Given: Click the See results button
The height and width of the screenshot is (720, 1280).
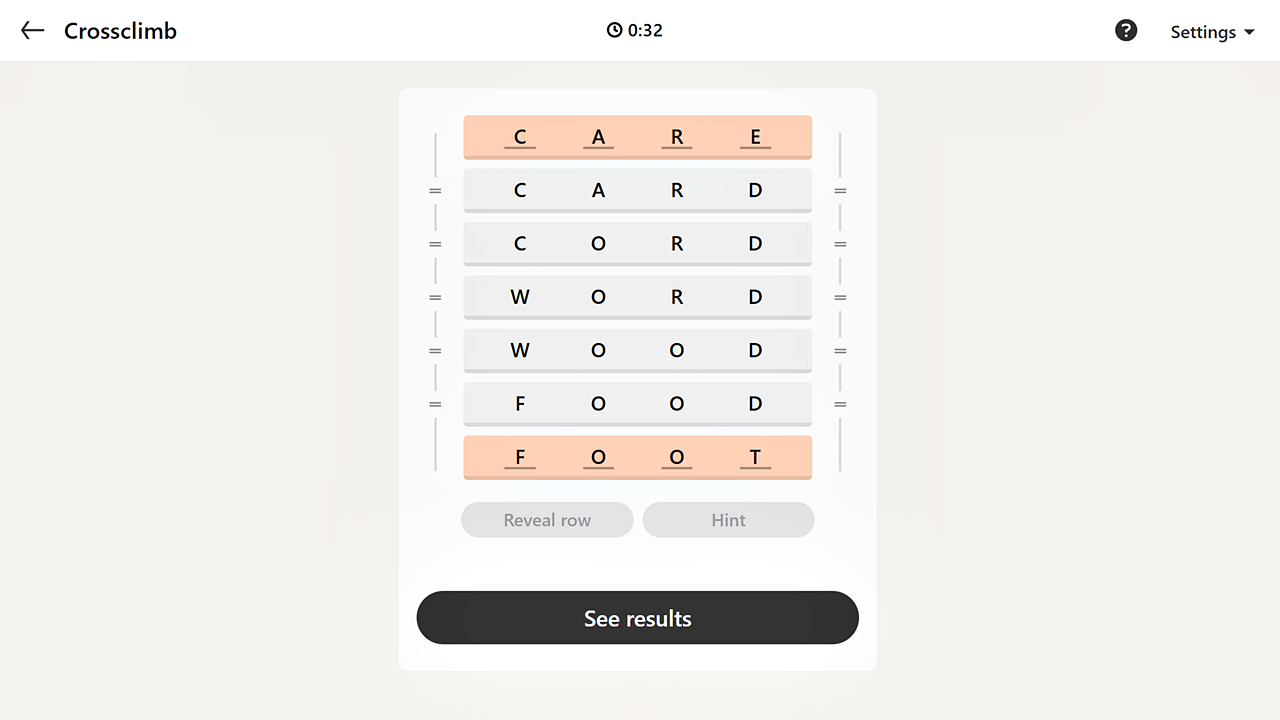Looking at the screenshot, I should (x=637, y=618).
